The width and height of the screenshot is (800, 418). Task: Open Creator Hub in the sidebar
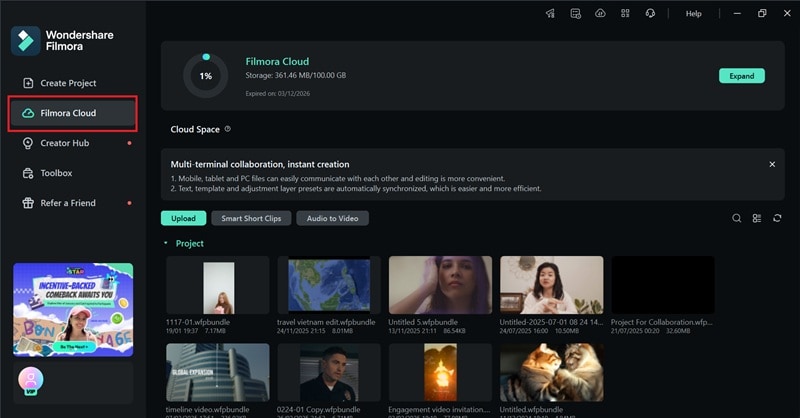click(72, 143)
